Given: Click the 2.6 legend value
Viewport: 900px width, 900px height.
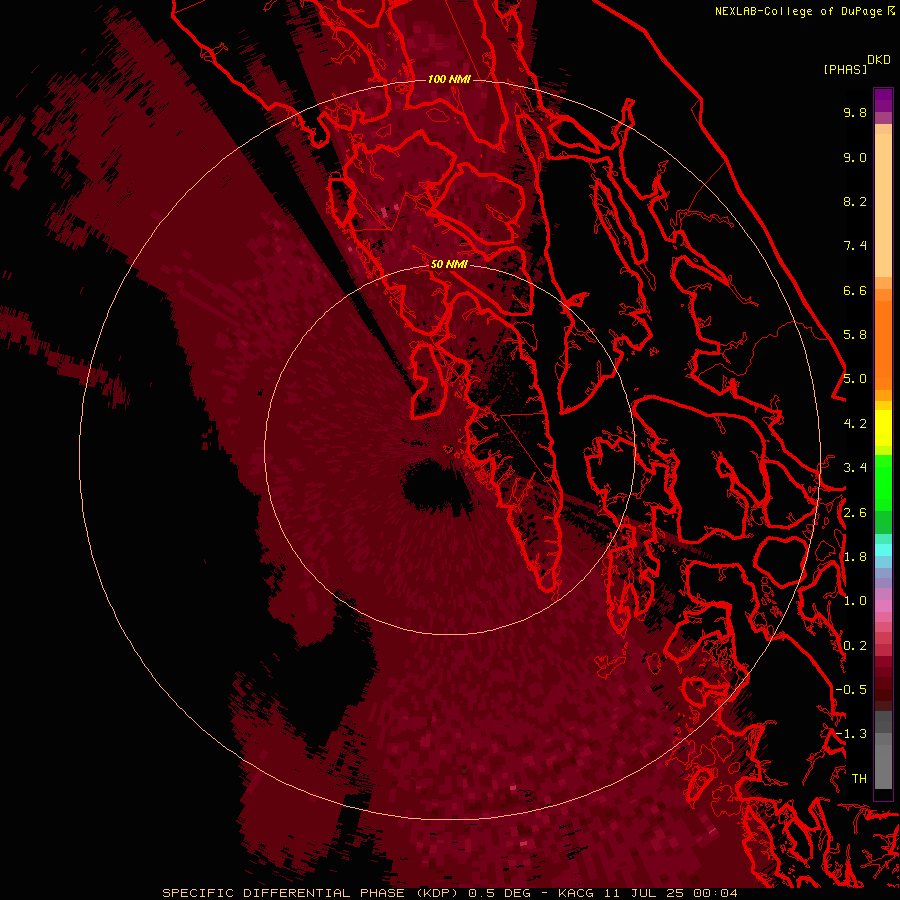Looking at the screenshot, I should 855,513.
